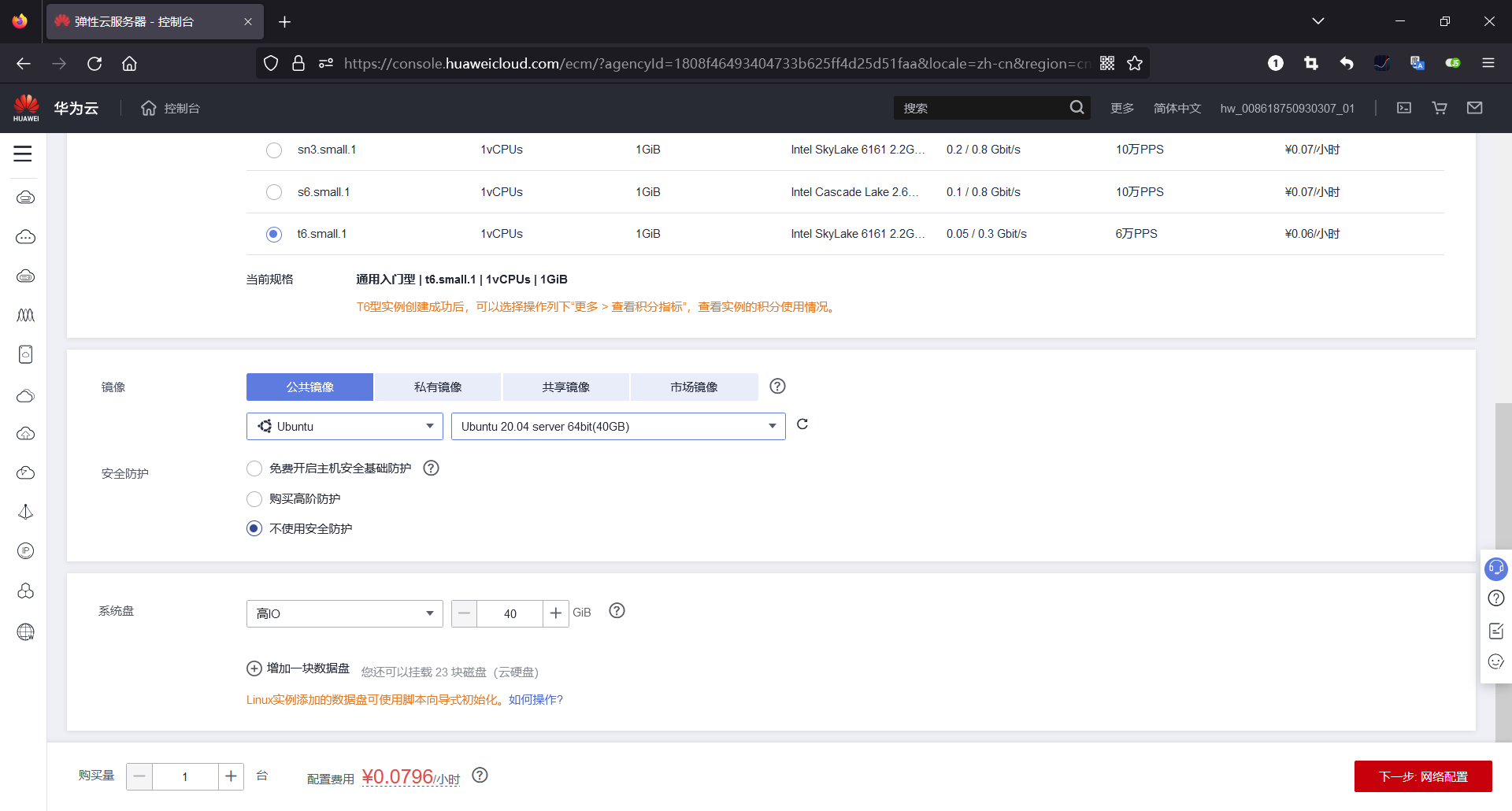The height and width of the screenshot is (811, 1512).
Task: Open the disk storage sidebar icon
Action: (26, 354)
